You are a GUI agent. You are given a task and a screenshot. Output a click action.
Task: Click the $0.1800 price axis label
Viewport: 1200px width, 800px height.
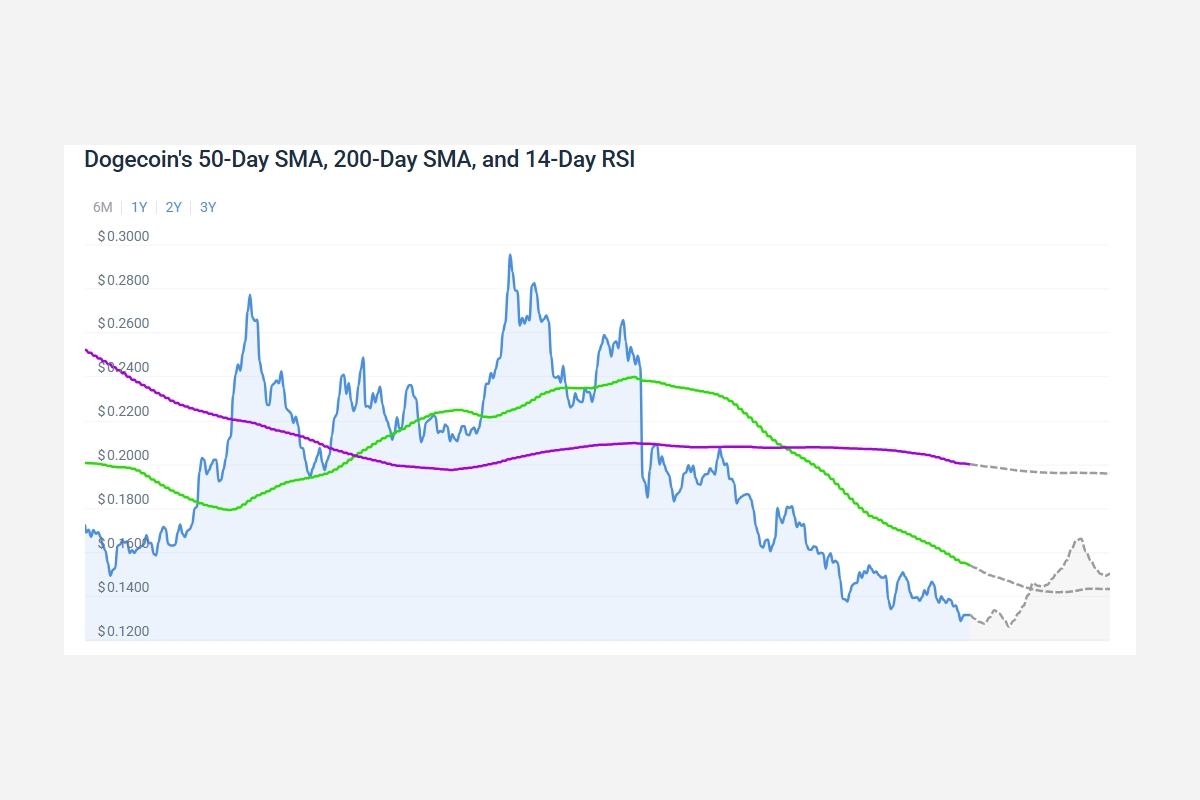click(123, 499)
